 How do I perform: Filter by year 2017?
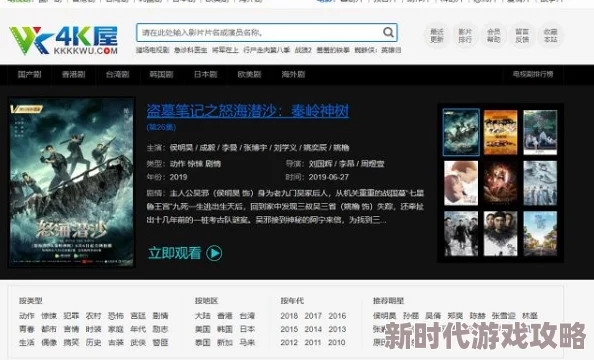(313, 316)
